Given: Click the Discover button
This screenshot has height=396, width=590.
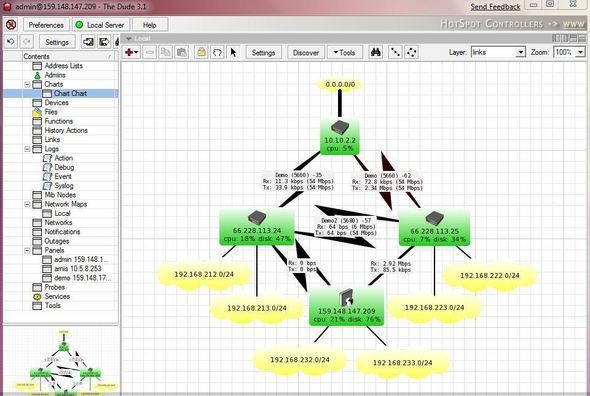Looking at the screenshot, I should tap(306, 52).
